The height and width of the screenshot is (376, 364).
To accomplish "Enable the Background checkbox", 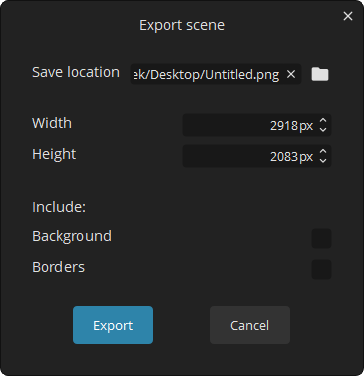I will (x=321, y=238).
